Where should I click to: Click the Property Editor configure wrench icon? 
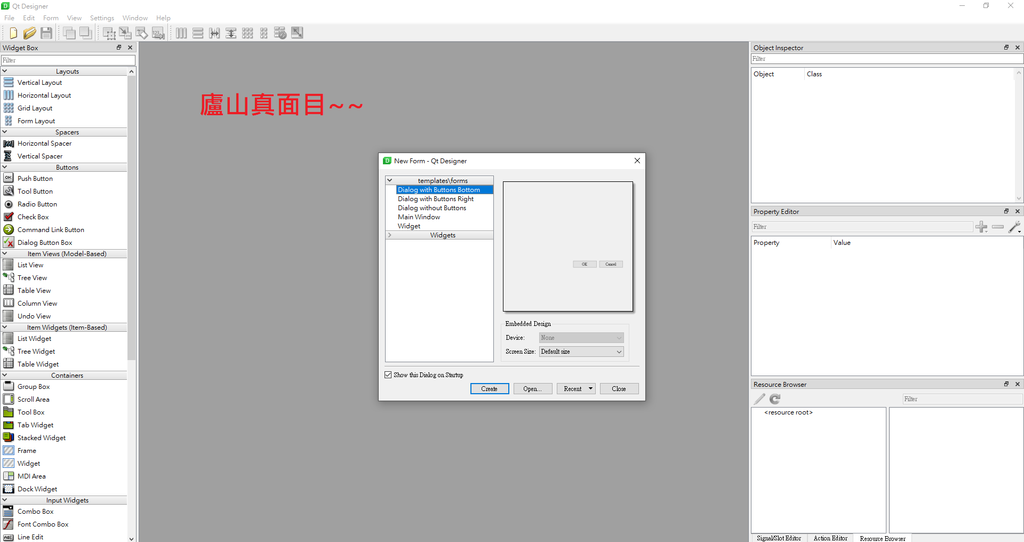[x=1014, y=227]
